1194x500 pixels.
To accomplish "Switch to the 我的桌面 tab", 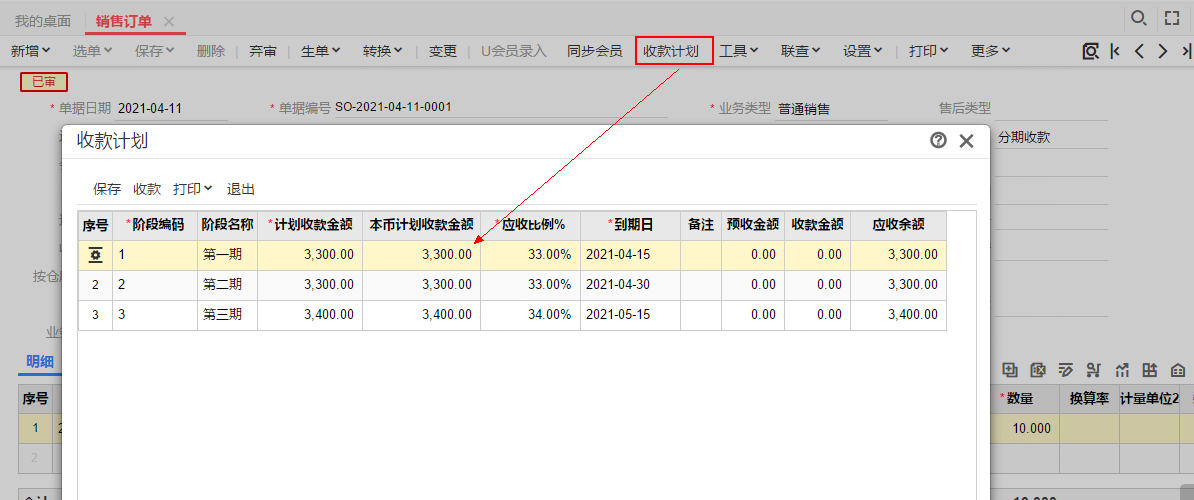I will pyautogui.click(x=43, y=21).
